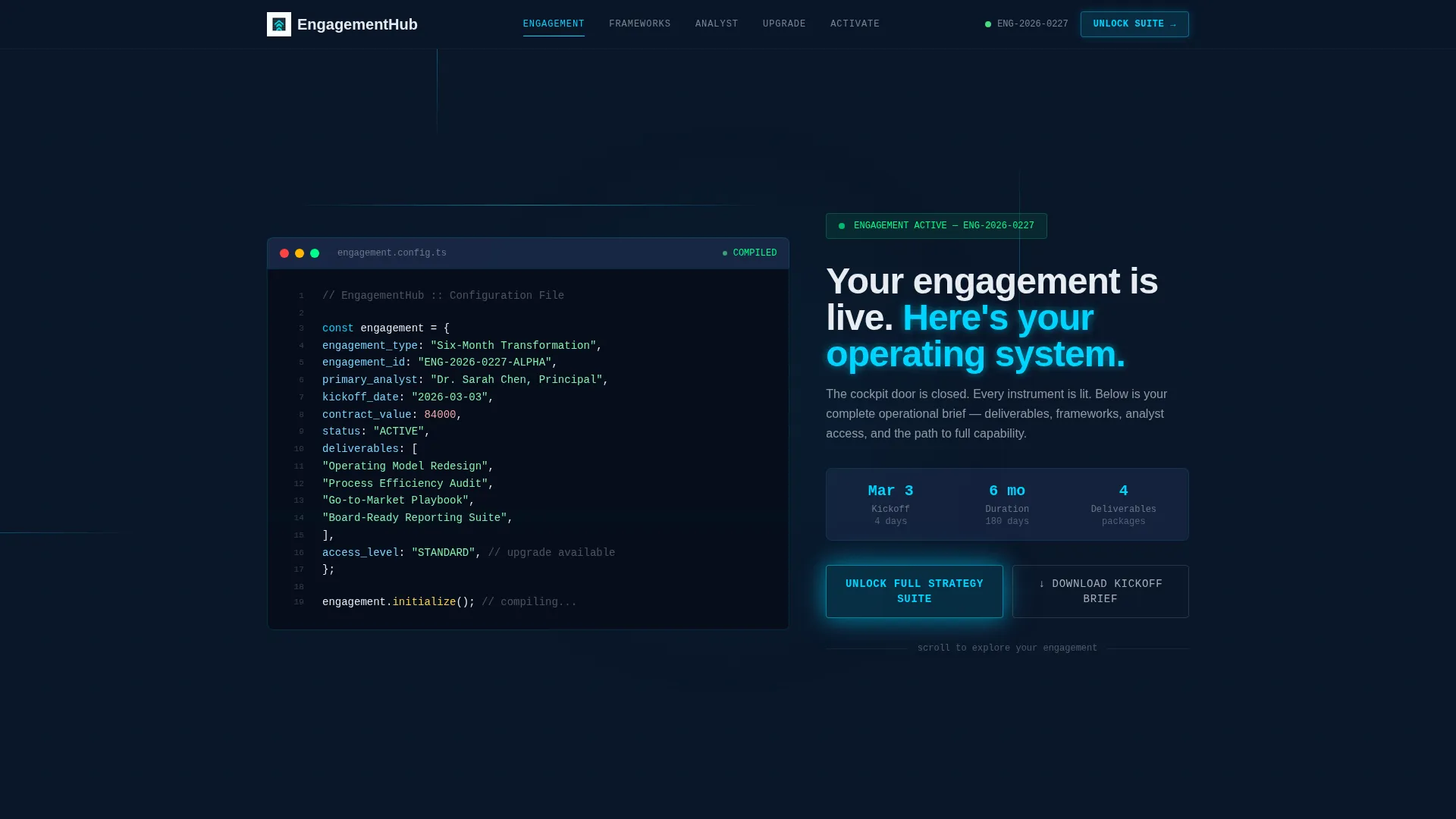Select the UPGRADE nav item
The image size is (1456, 819).
point(784,24)
